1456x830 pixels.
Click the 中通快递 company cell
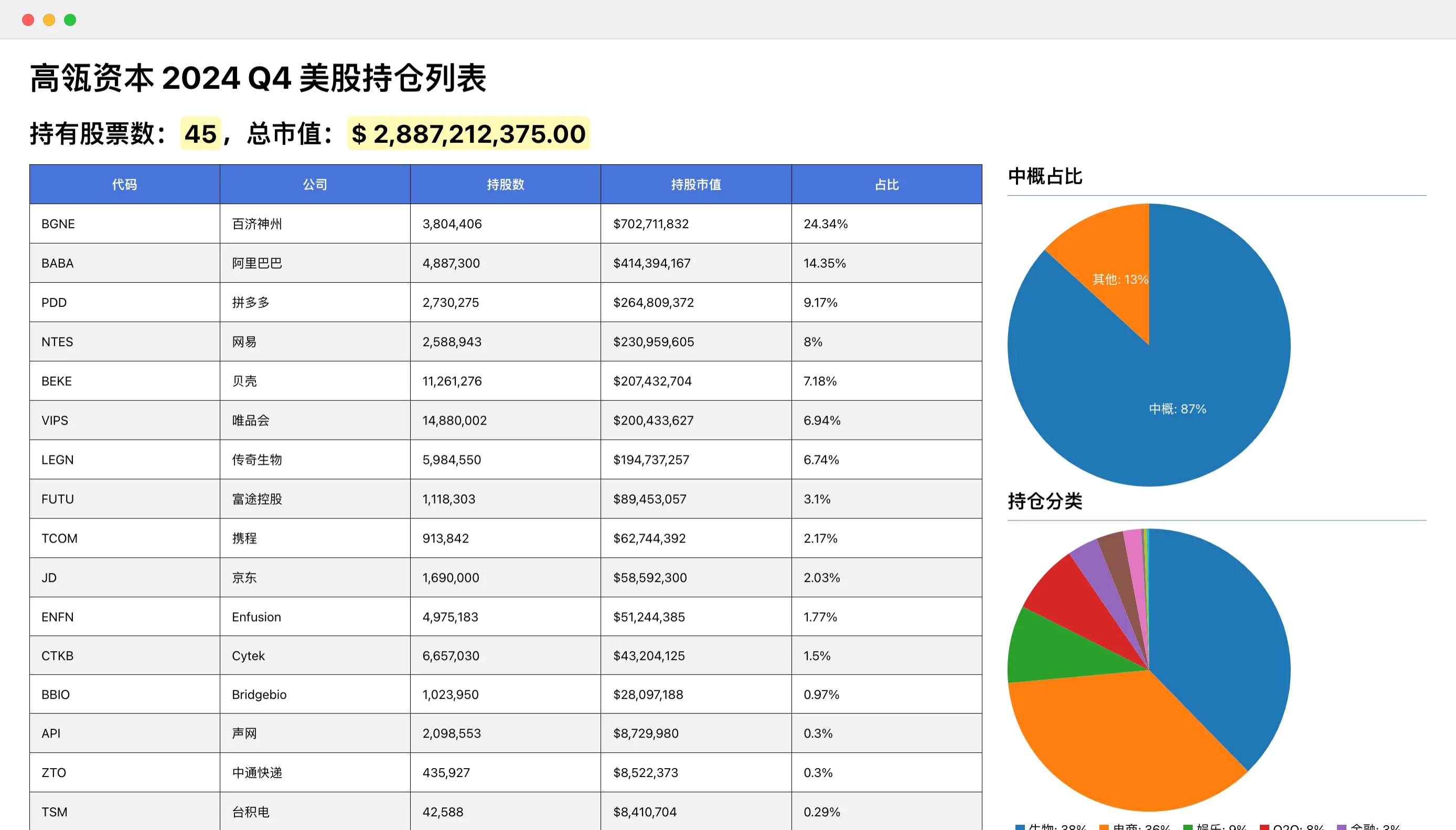coord(315,772)
